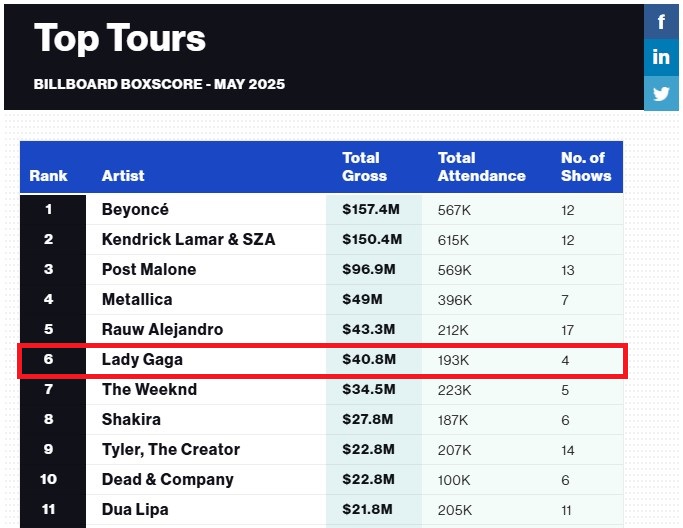This screenshot has height=528, width=683.
Task: Click Tyler, The Creator name
Action: click(171, 450)
